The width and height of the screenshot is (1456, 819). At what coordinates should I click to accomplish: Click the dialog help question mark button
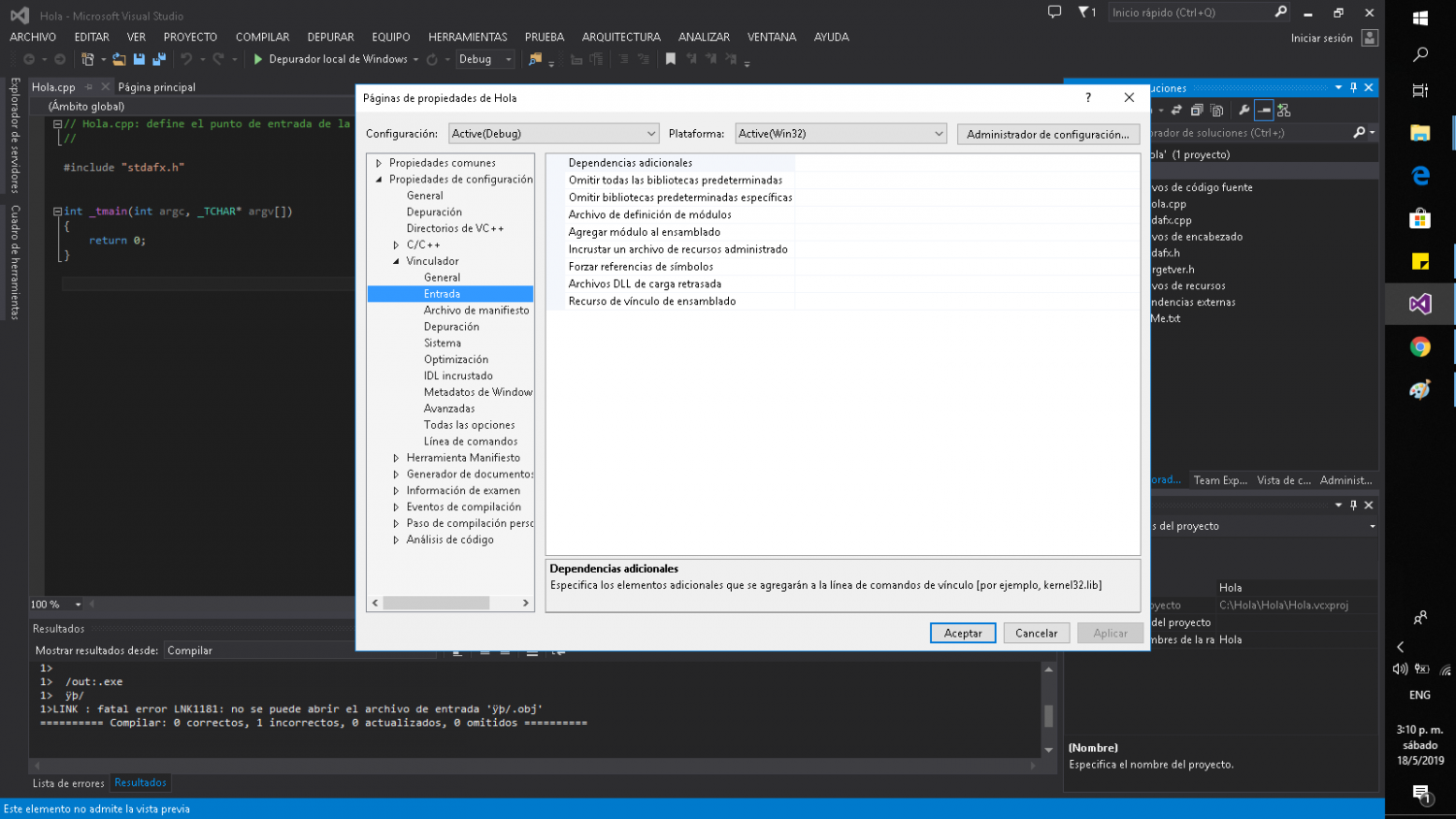[1088, 97]
